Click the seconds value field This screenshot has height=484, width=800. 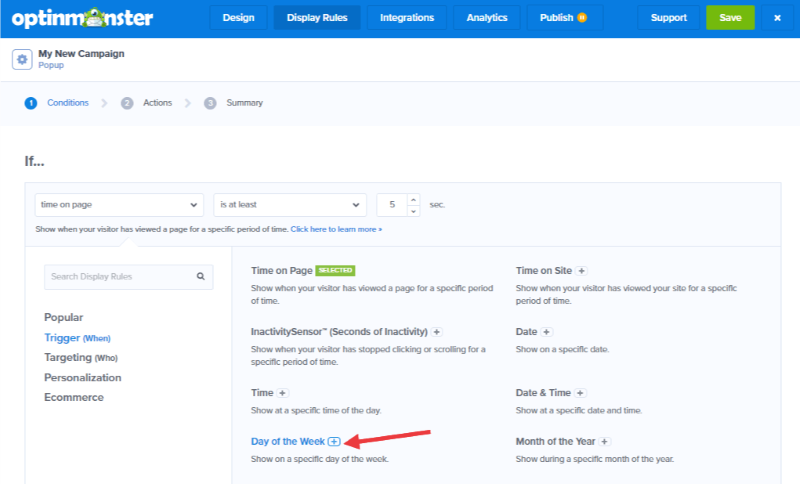pyautogui.click(x=392, y=205)
